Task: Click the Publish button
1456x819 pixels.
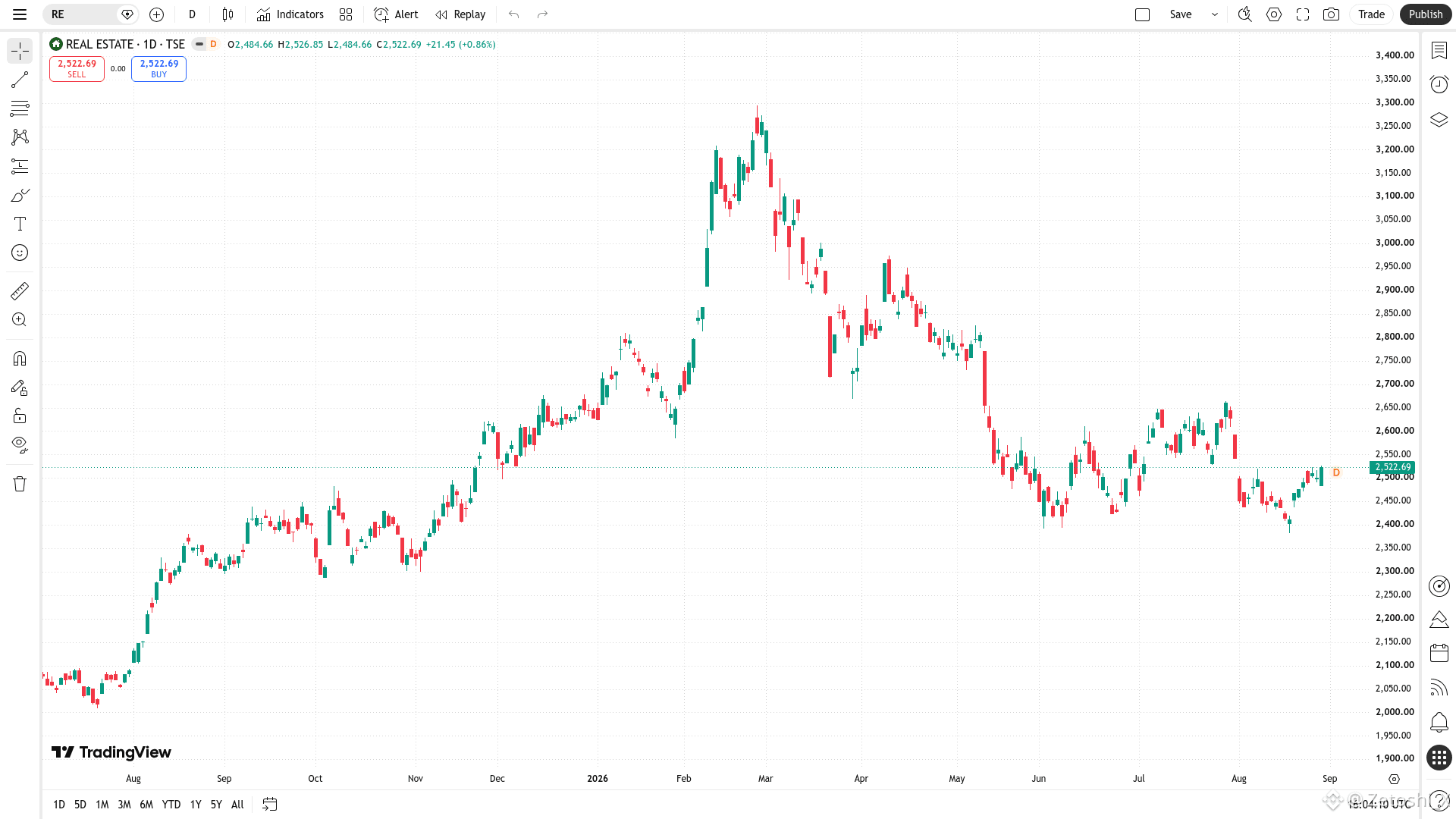Action: 1426,14
